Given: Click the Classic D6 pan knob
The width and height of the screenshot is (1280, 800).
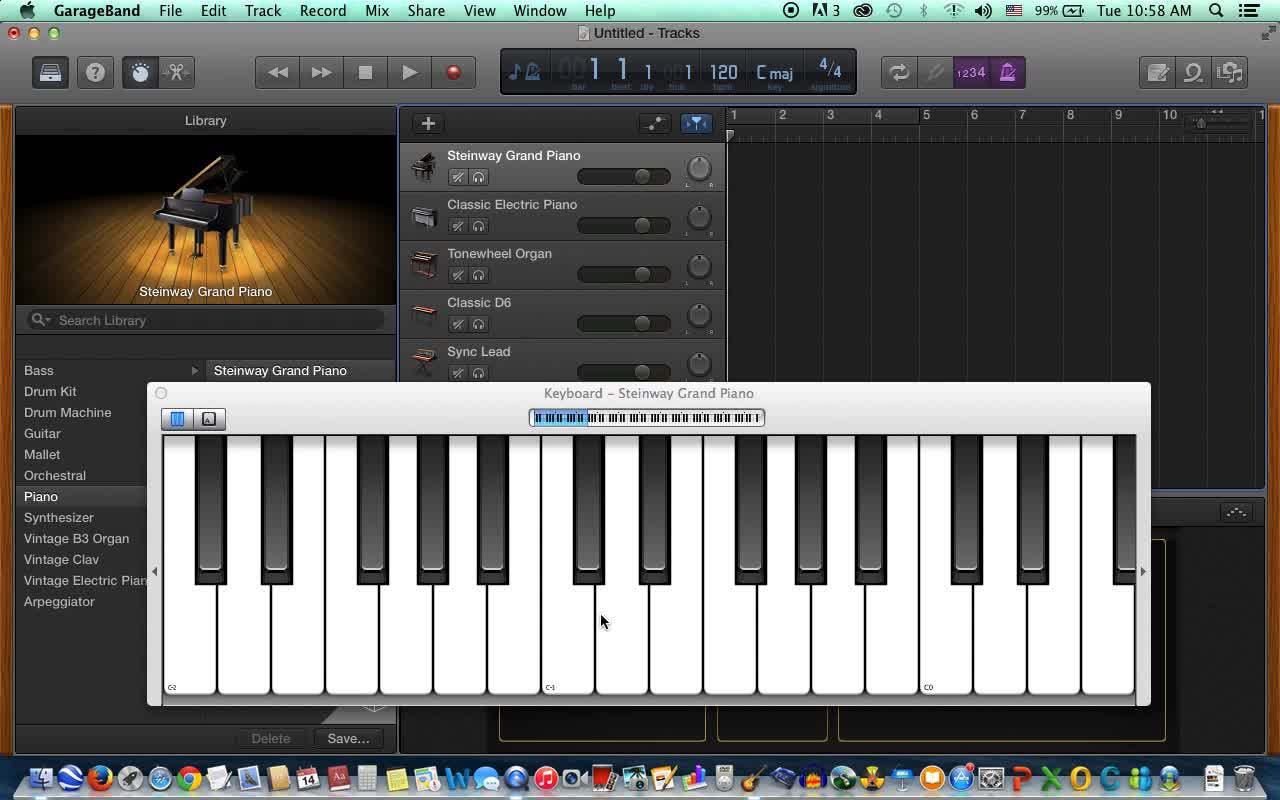Looking at the screenshot, I should click(x=699, y=315).
